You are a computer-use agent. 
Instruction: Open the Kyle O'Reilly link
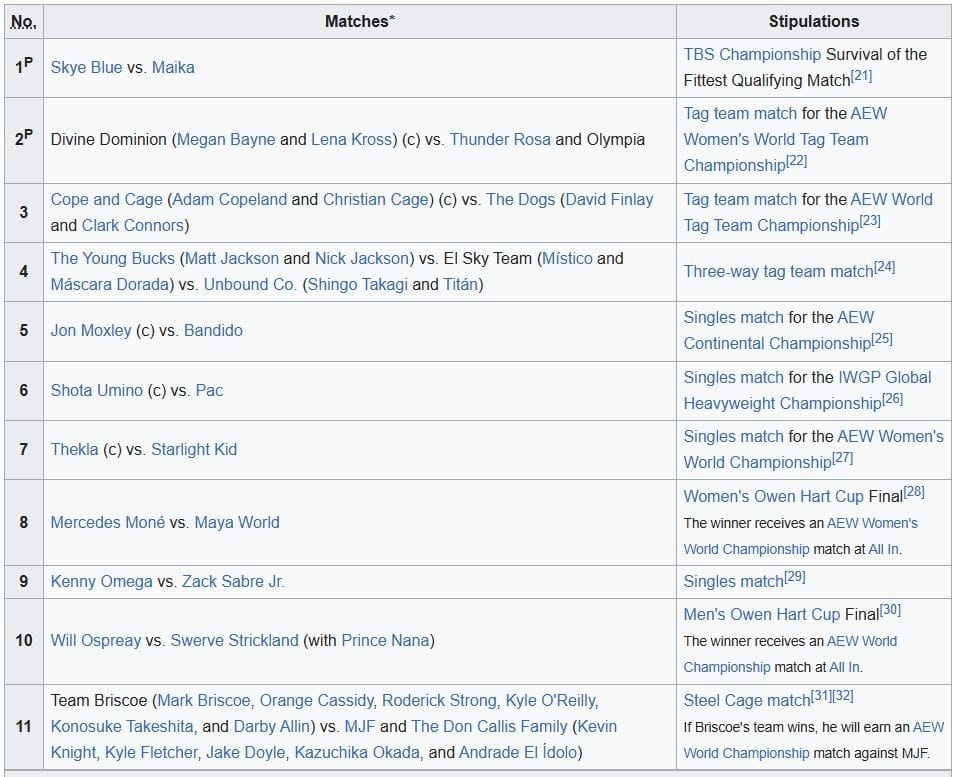point(551,701)
